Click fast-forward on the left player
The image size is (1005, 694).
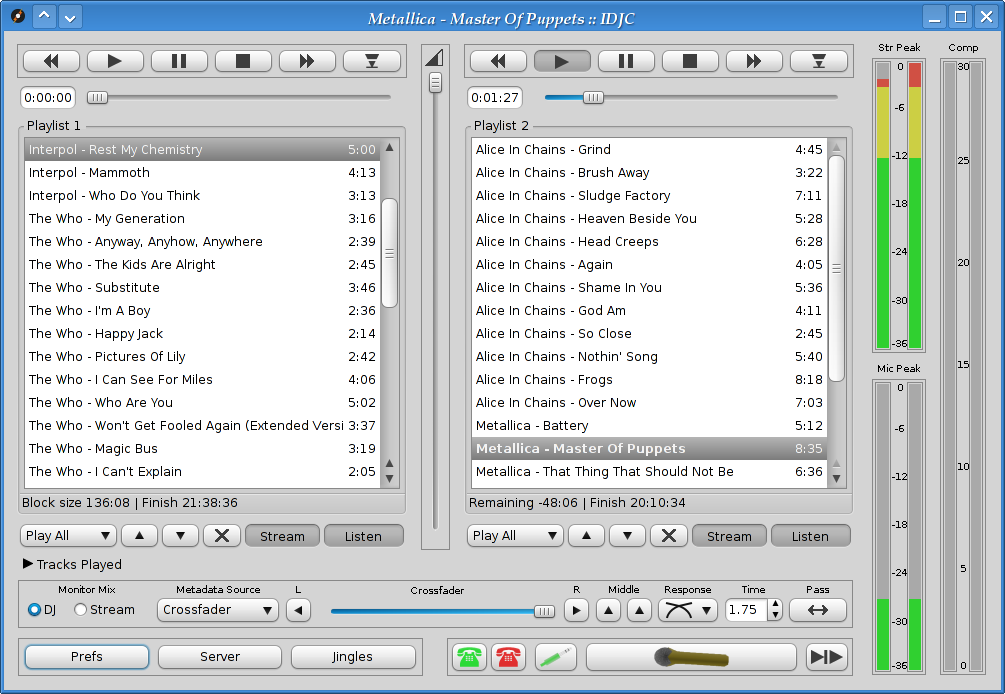tap(307, 61)
